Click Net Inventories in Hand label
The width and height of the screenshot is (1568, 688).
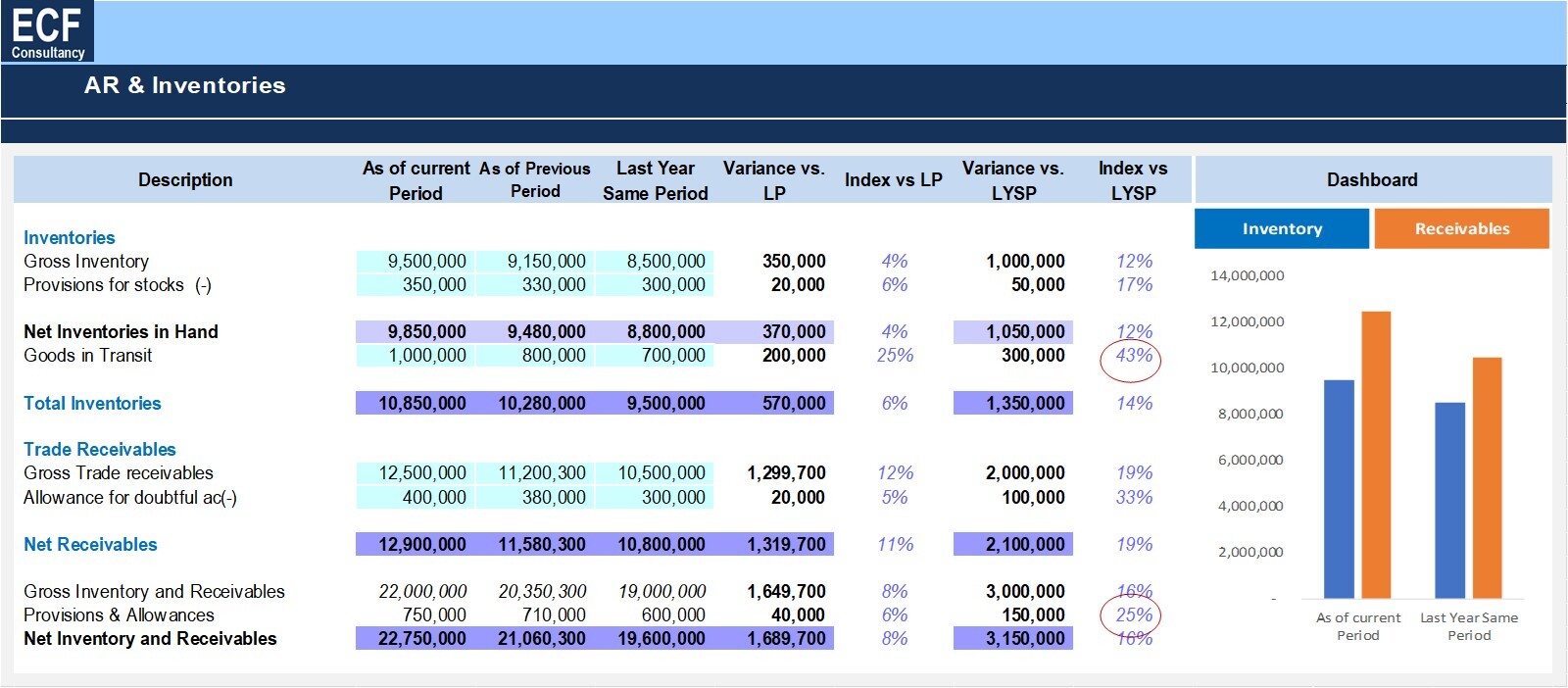tap(121, 331)
